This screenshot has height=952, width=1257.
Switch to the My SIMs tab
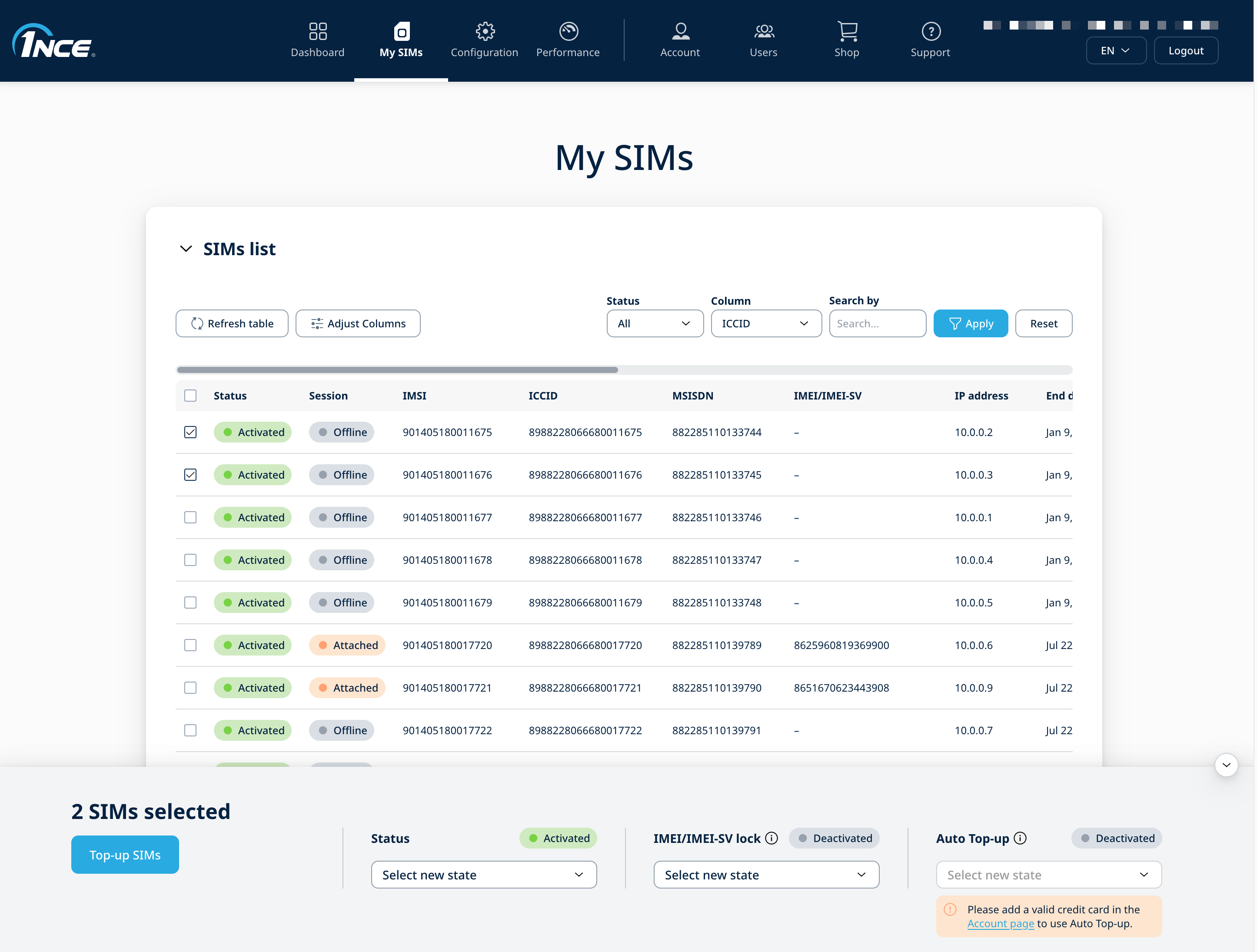(x=401, y=40)
